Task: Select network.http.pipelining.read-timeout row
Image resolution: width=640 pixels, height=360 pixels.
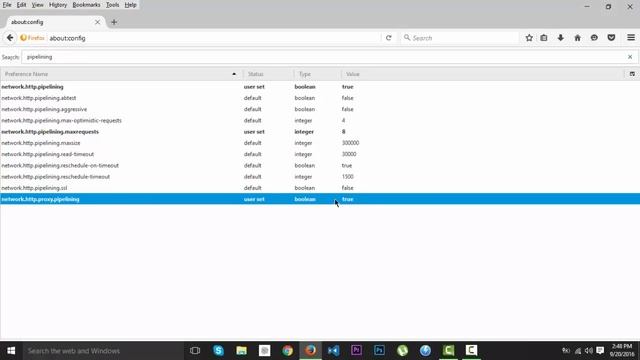Action: (x=320, y=154)
